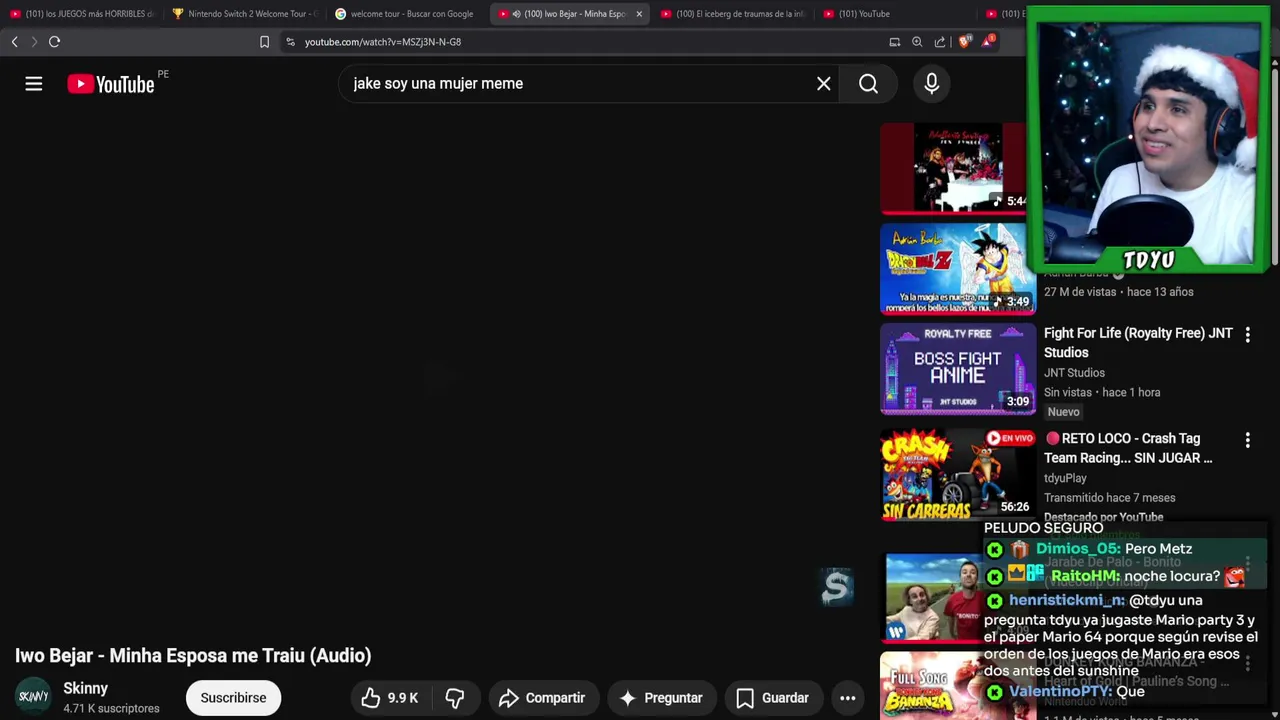1280x720 pixels.
Task: Open the Boss Fight Anime thumbnail
Action: [x=958, y=369]
